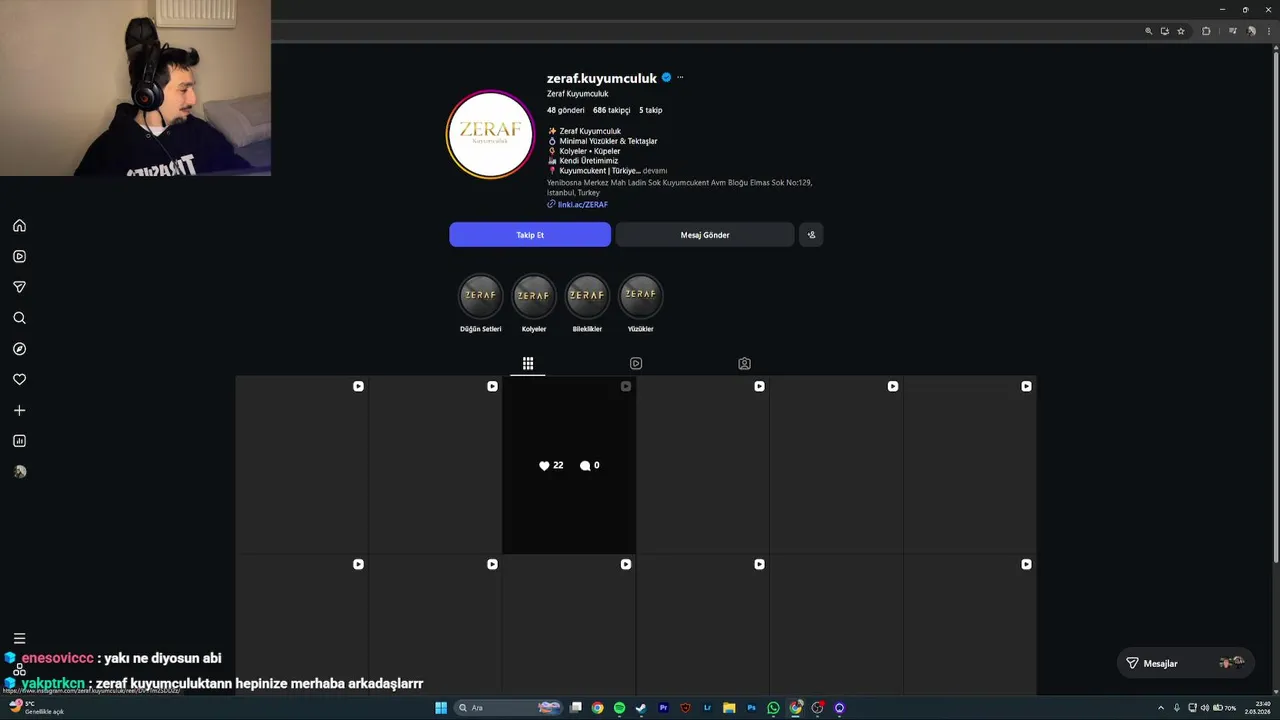Open the Dashboard chart icon in the sidebar

(19, 441)
